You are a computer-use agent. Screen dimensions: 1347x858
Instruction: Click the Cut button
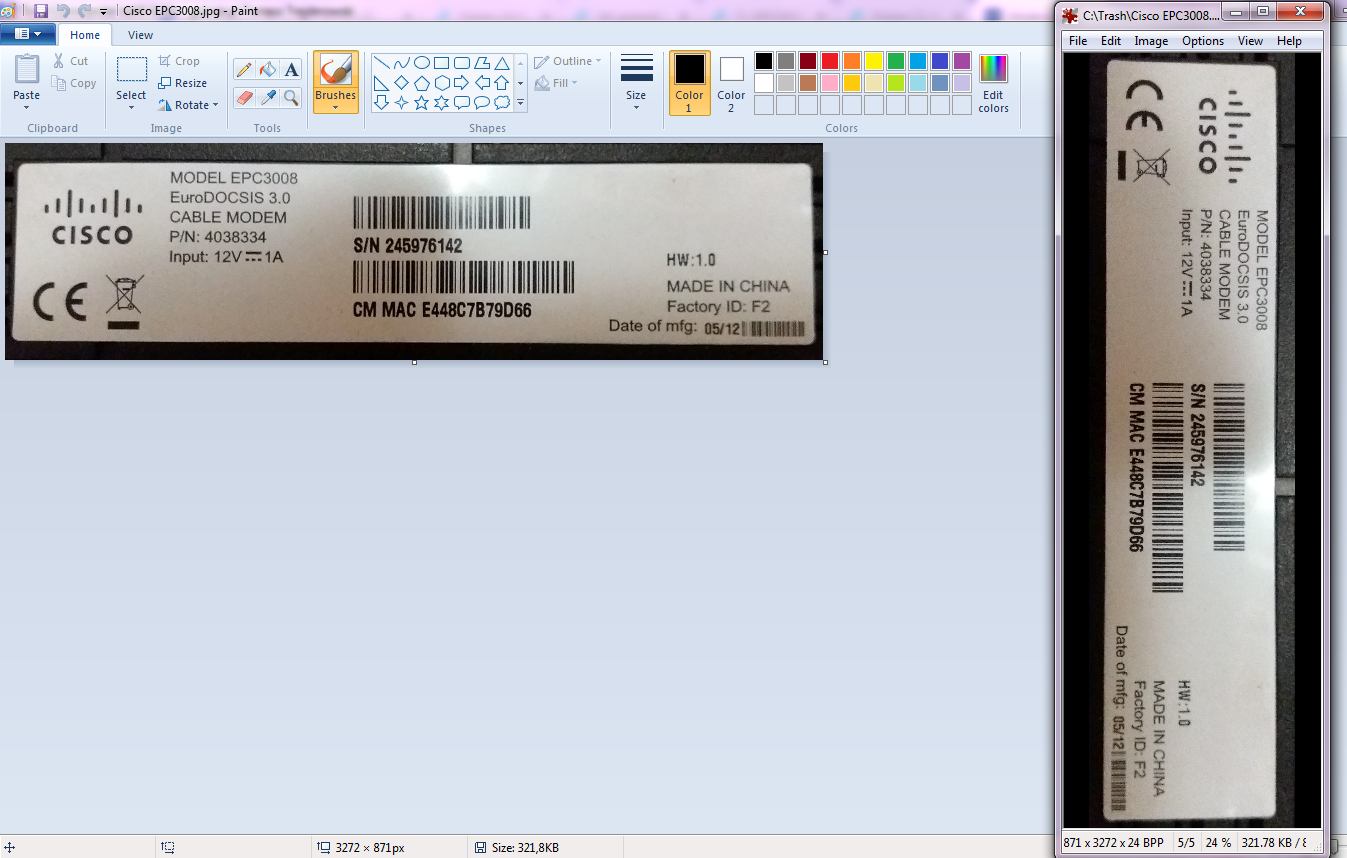tap(71, 61)
